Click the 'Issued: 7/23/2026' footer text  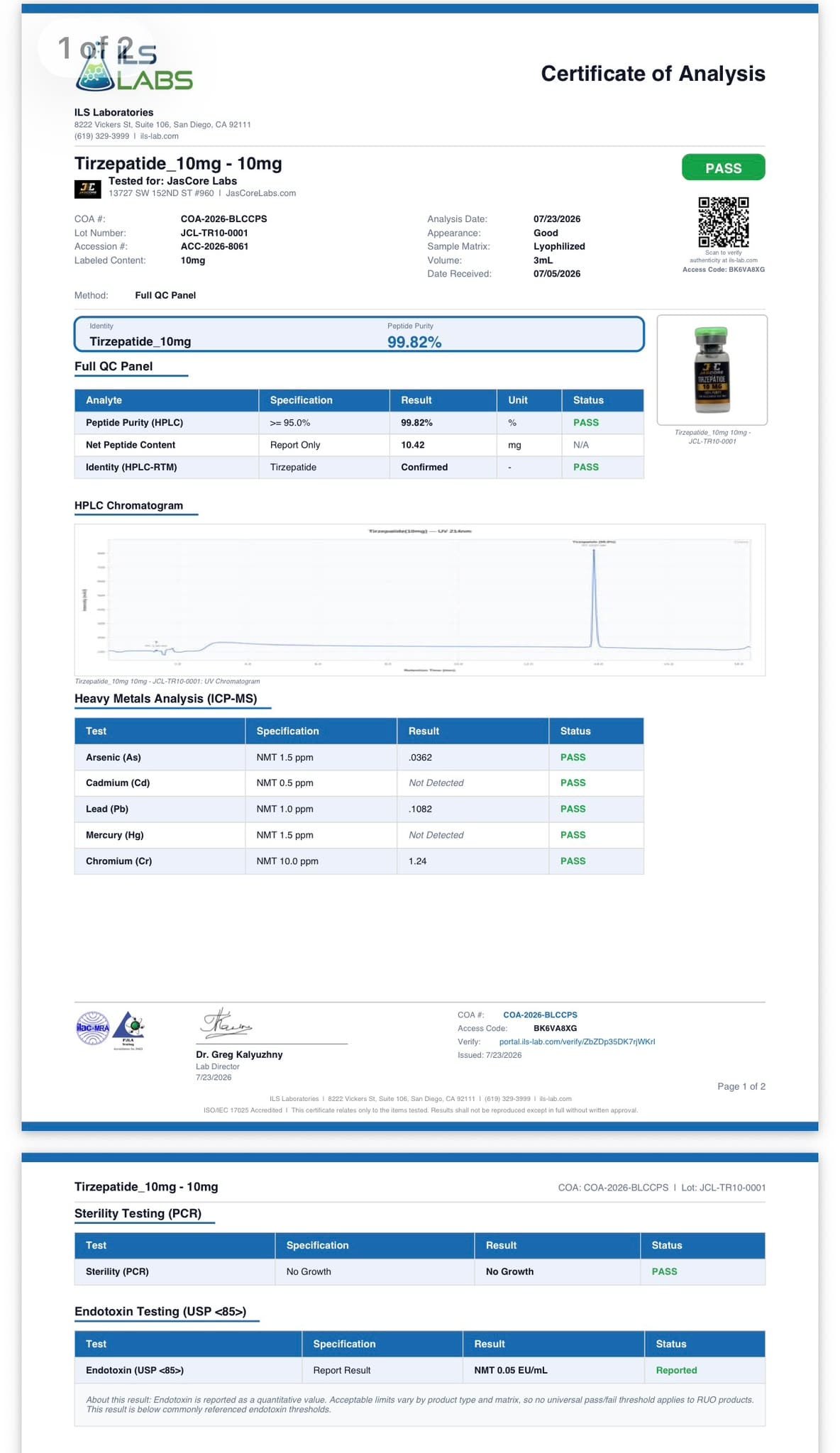(490, 1055)
